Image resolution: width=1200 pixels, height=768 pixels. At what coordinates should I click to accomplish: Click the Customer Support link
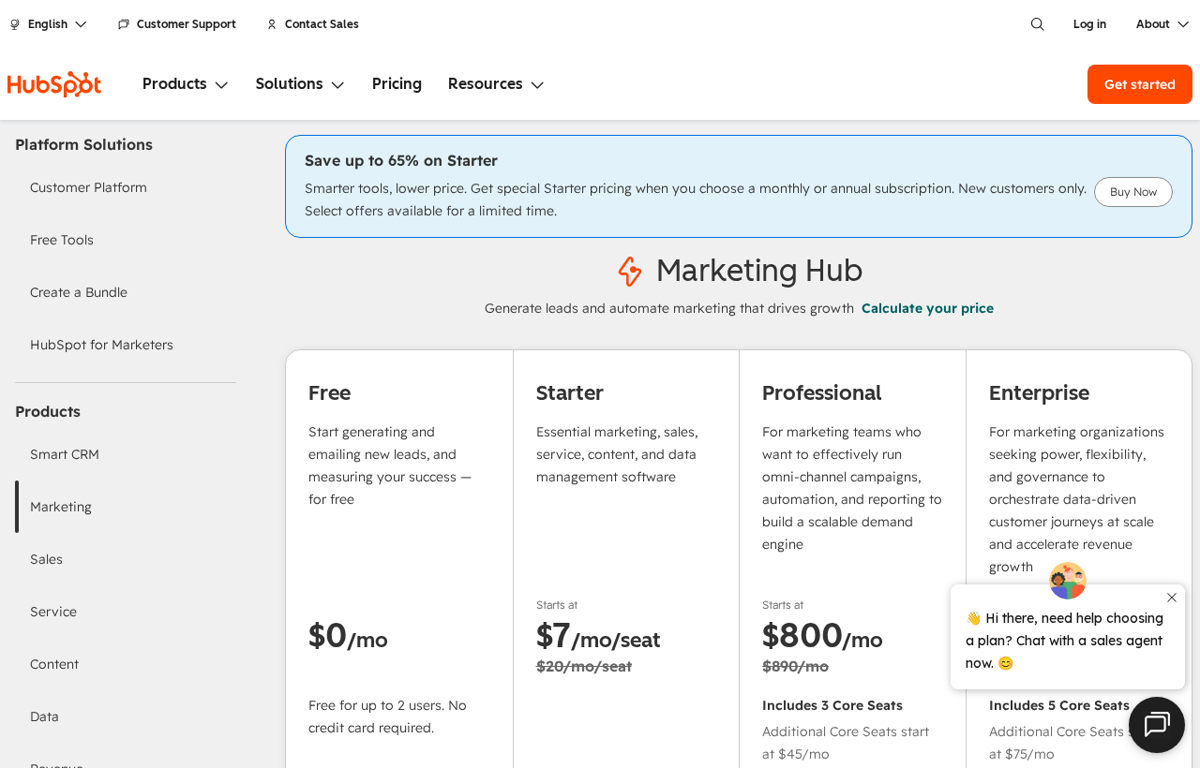[x=186, y=24]
